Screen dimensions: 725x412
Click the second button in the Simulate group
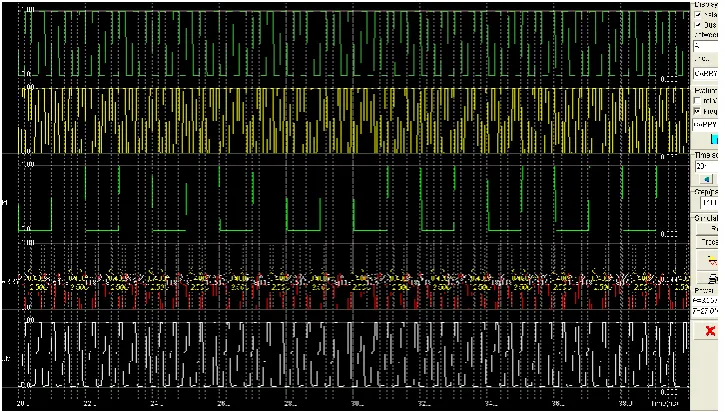tap(707, 242)
